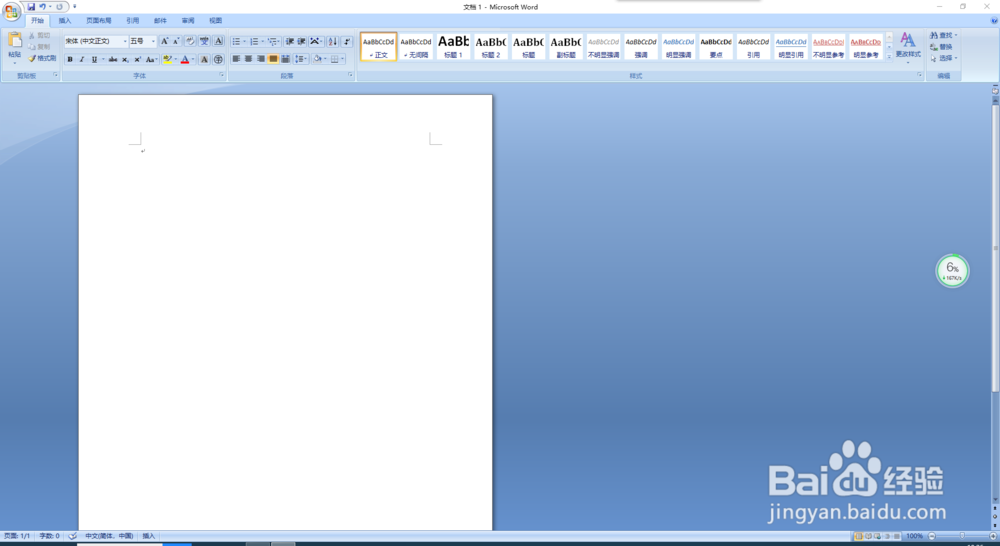Click the Cut (剪切) button

tap(40, 36)
